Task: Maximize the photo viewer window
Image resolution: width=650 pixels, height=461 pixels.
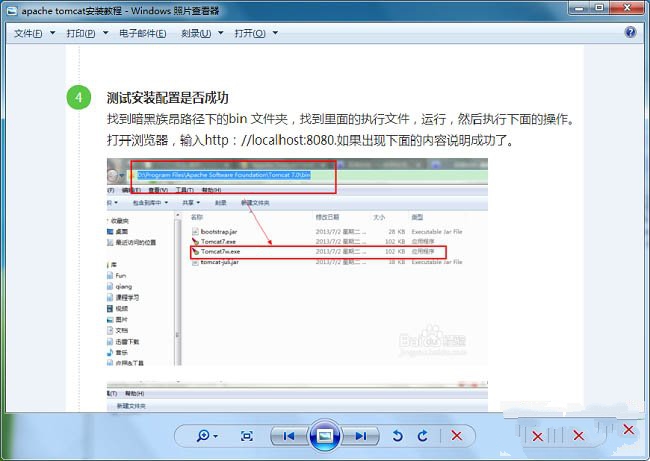Action: [x=599, y=8]
